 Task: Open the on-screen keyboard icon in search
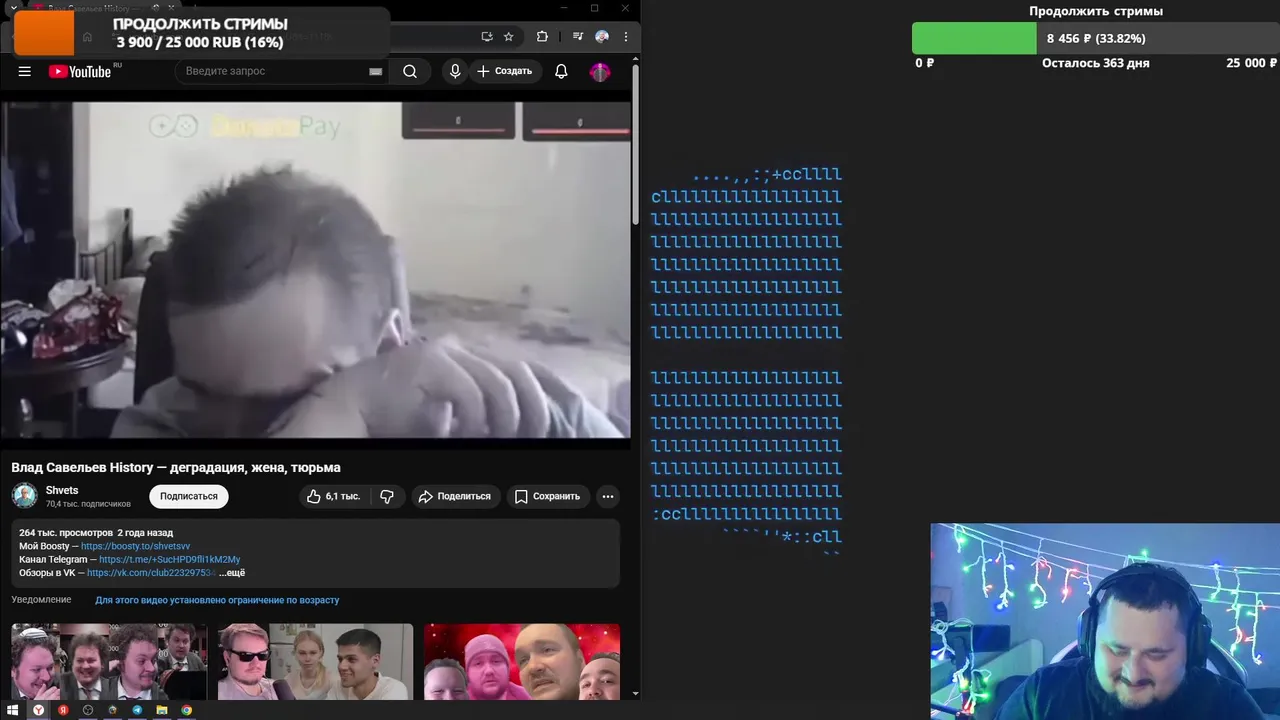[376, 71]
